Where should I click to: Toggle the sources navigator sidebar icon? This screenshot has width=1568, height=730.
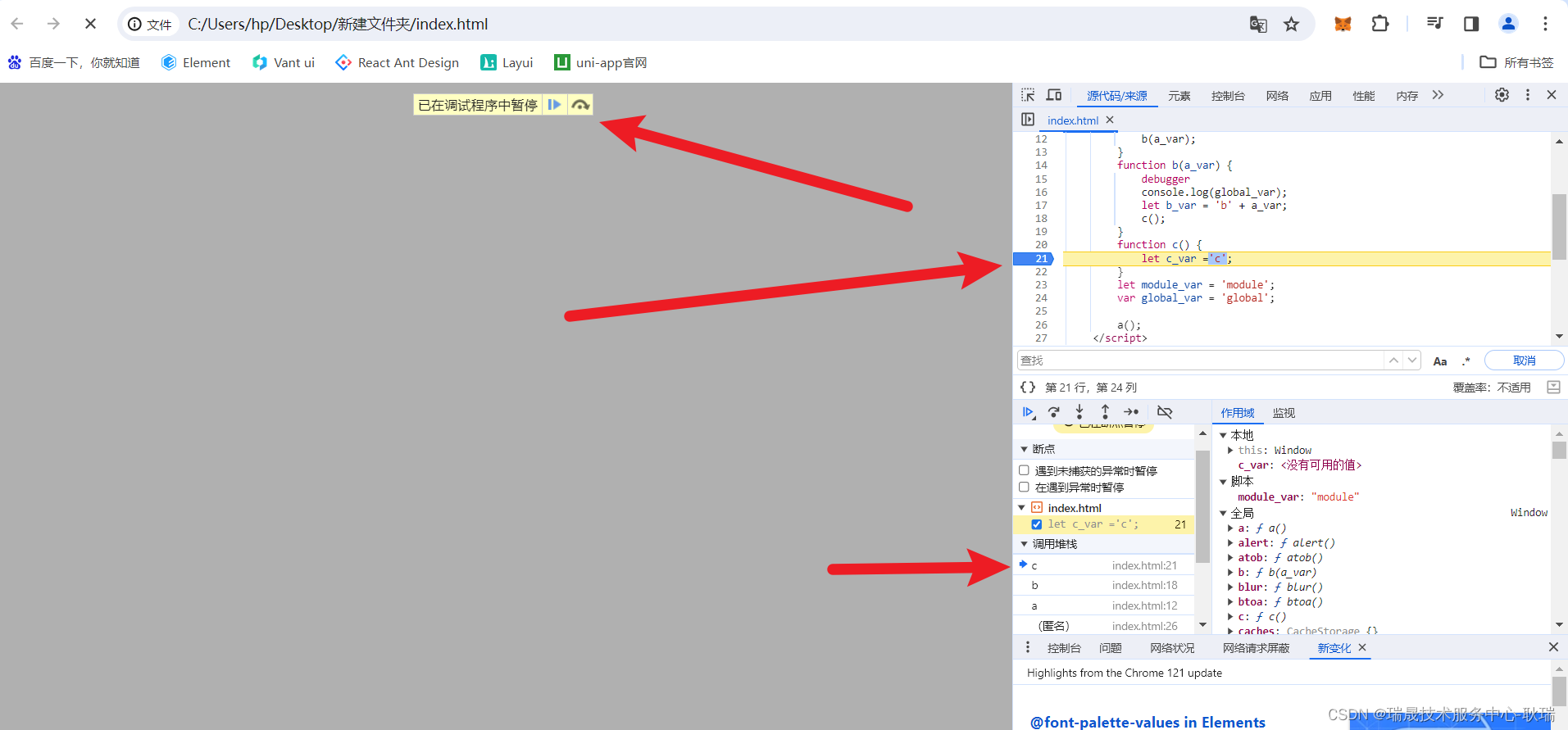tap(1028, 120)
